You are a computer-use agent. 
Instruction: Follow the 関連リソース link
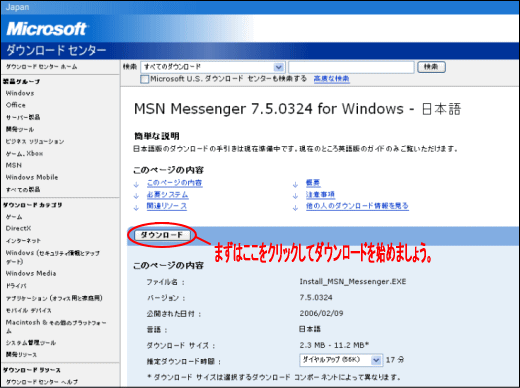click(x=167, y=206)
